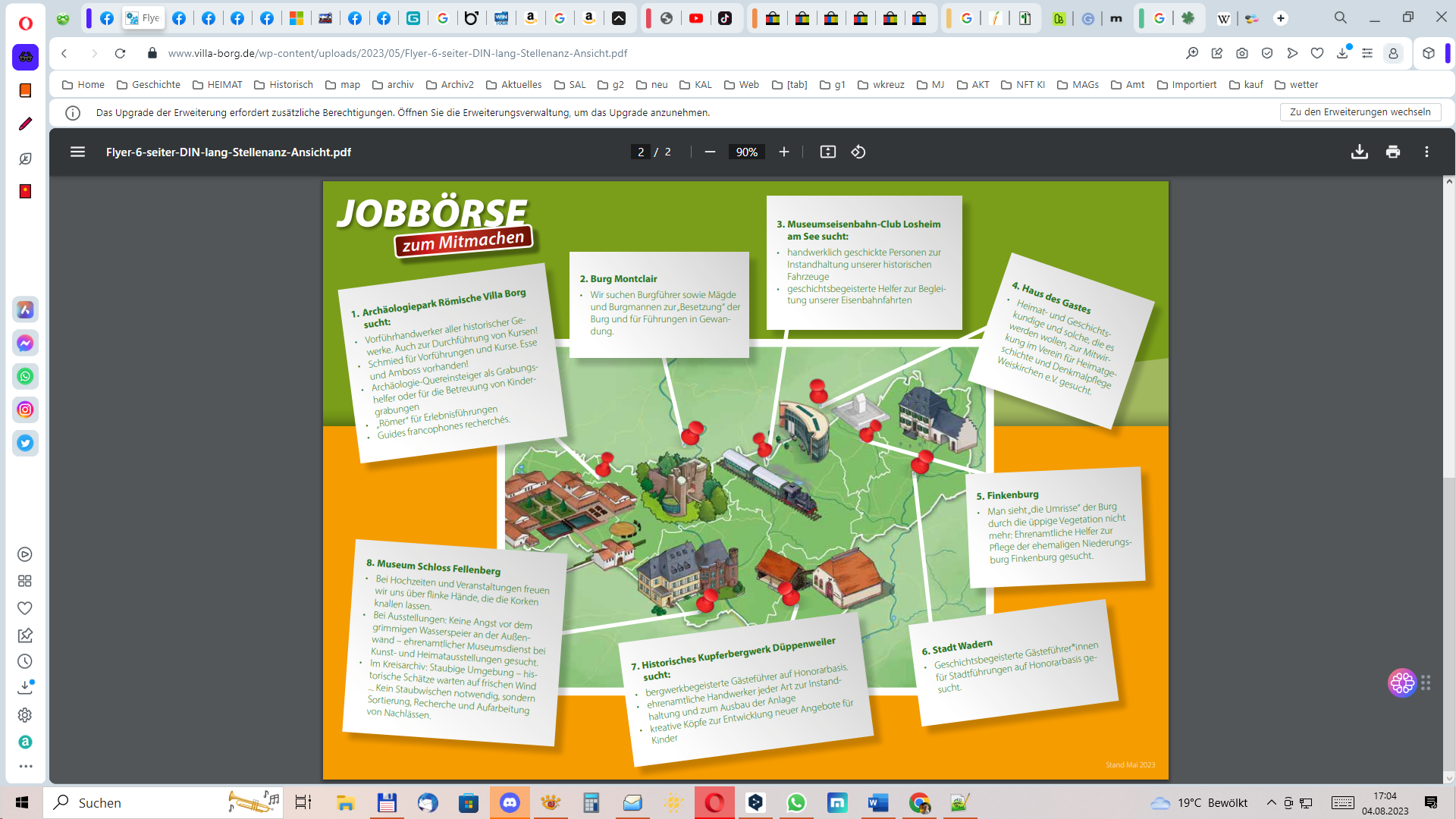The height and width of the screenshot is (819, 1456).
Task: Open new tab with plus button
Action: pos(1281,18)
